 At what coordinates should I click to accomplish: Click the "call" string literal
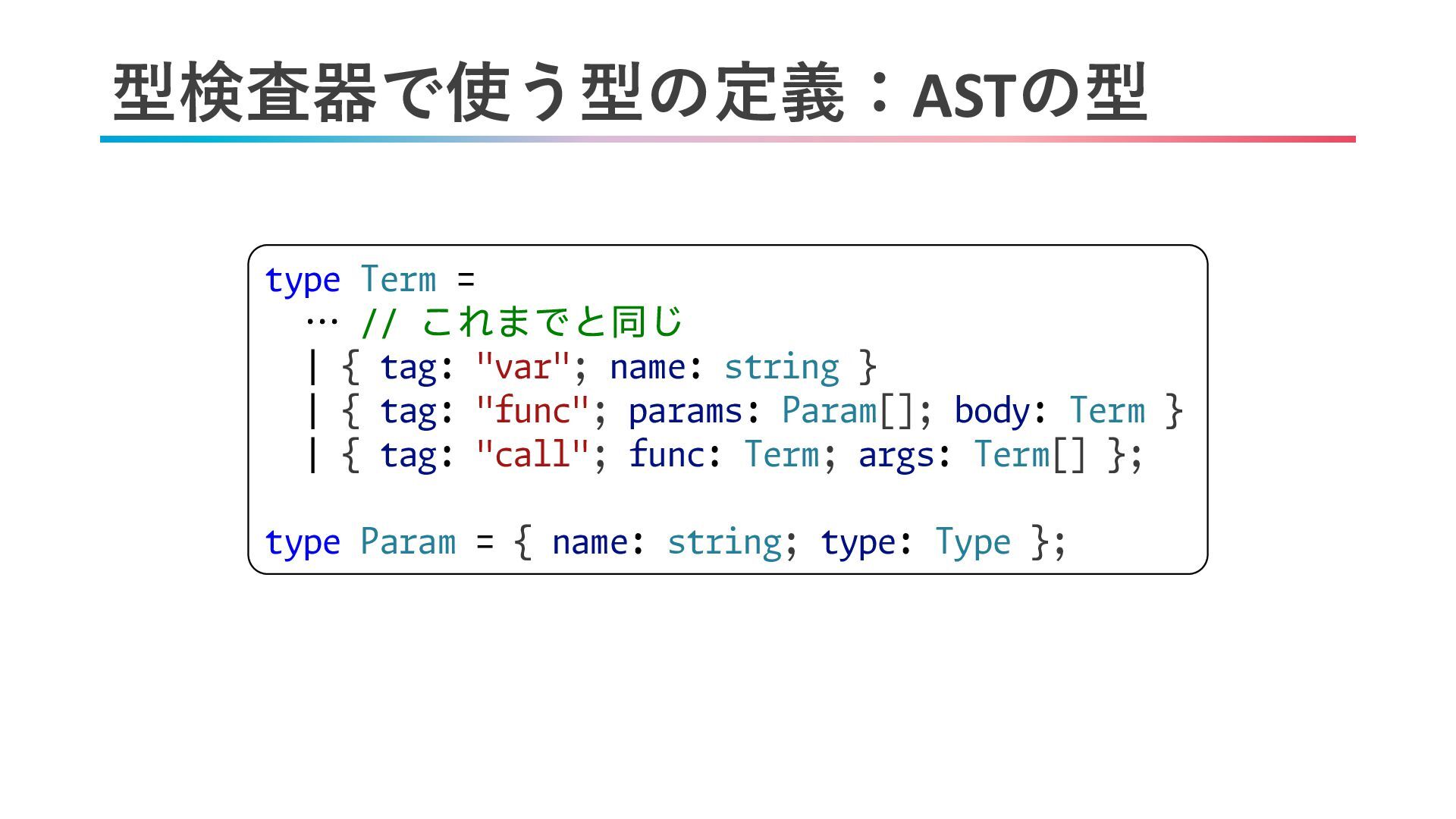click(x=532, y=456)
